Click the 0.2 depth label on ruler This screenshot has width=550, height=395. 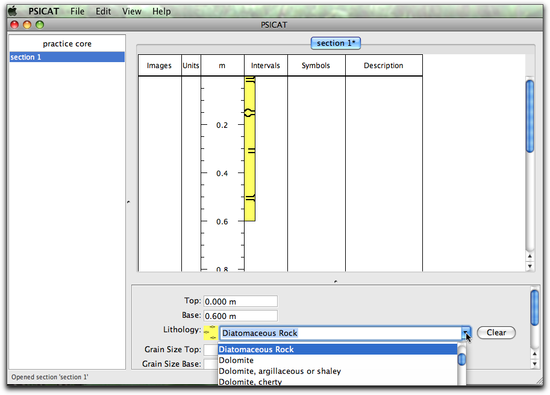pyautogui.click(x=222, y=125)
